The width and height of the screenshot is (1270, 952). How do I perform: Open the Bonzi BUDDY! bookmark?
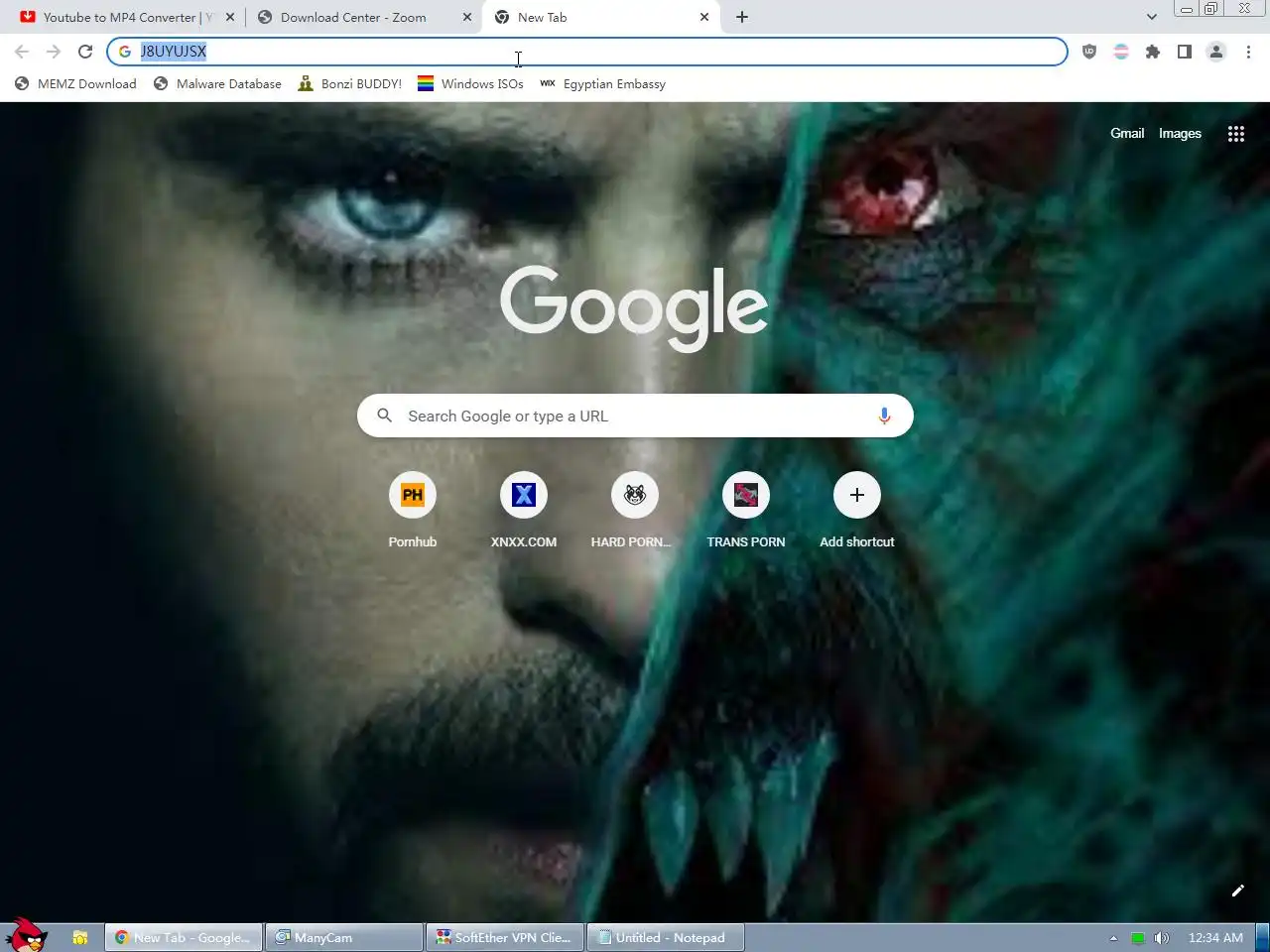coord(350,84)
